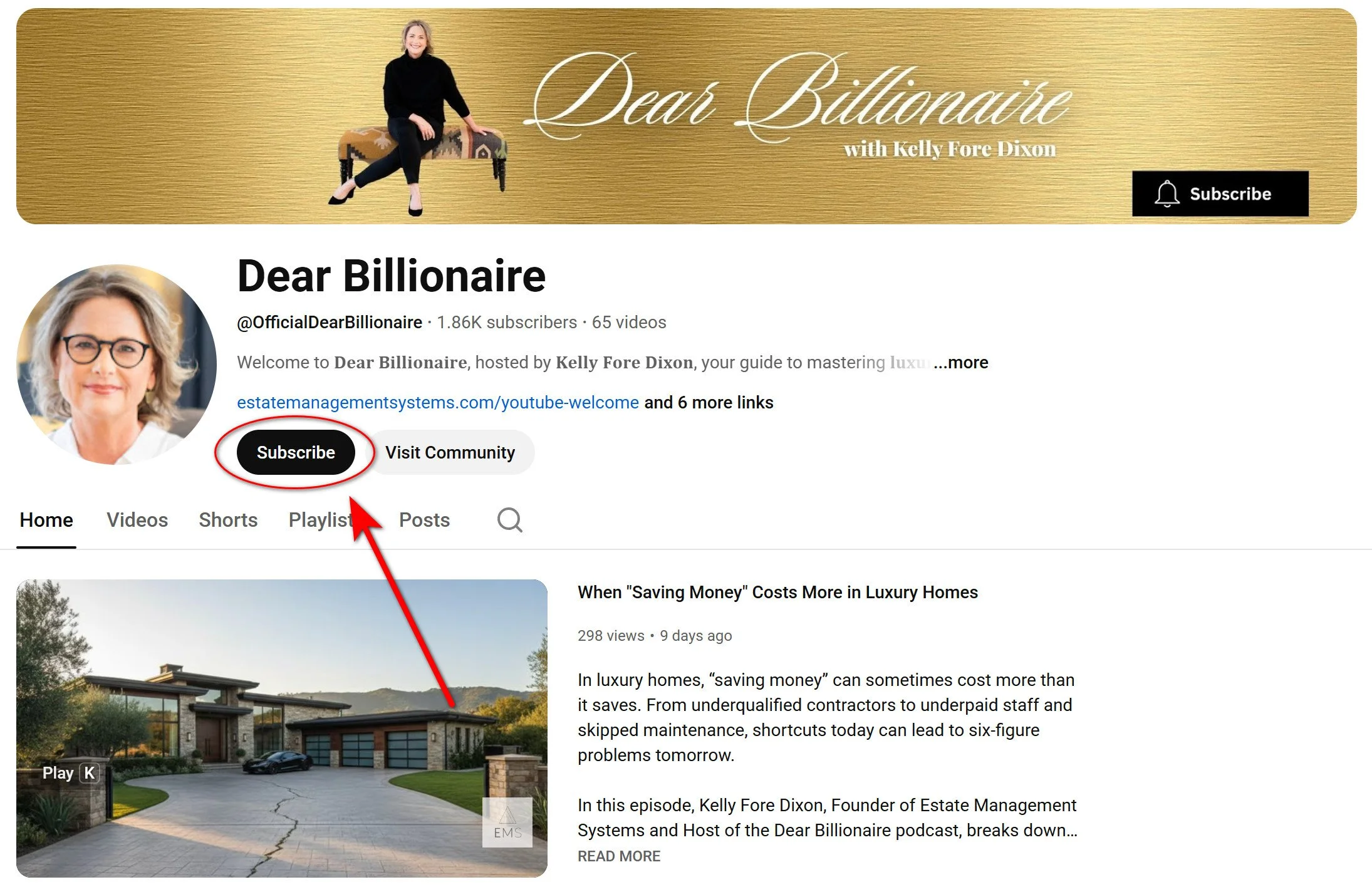
Task: Expand the video description with READ MORE
Action: pyautogui.click(x=619, y=856)
